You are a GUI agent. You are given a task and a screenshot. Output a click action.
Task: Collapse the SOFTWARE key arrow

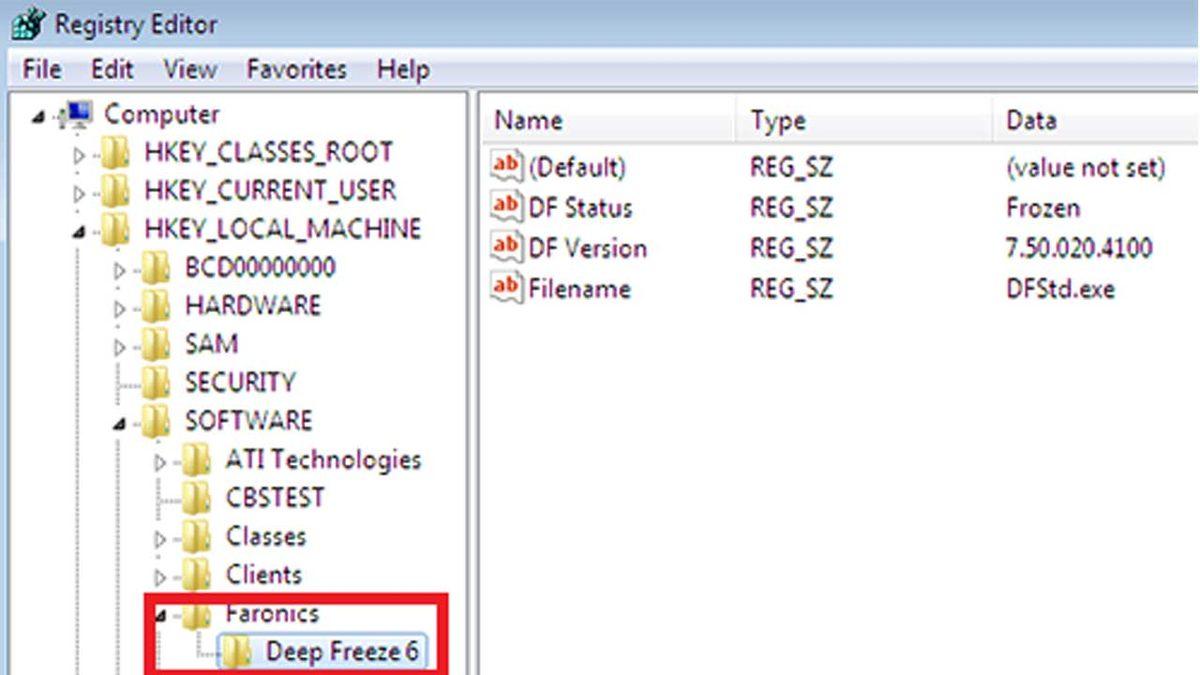click(120, 423)
